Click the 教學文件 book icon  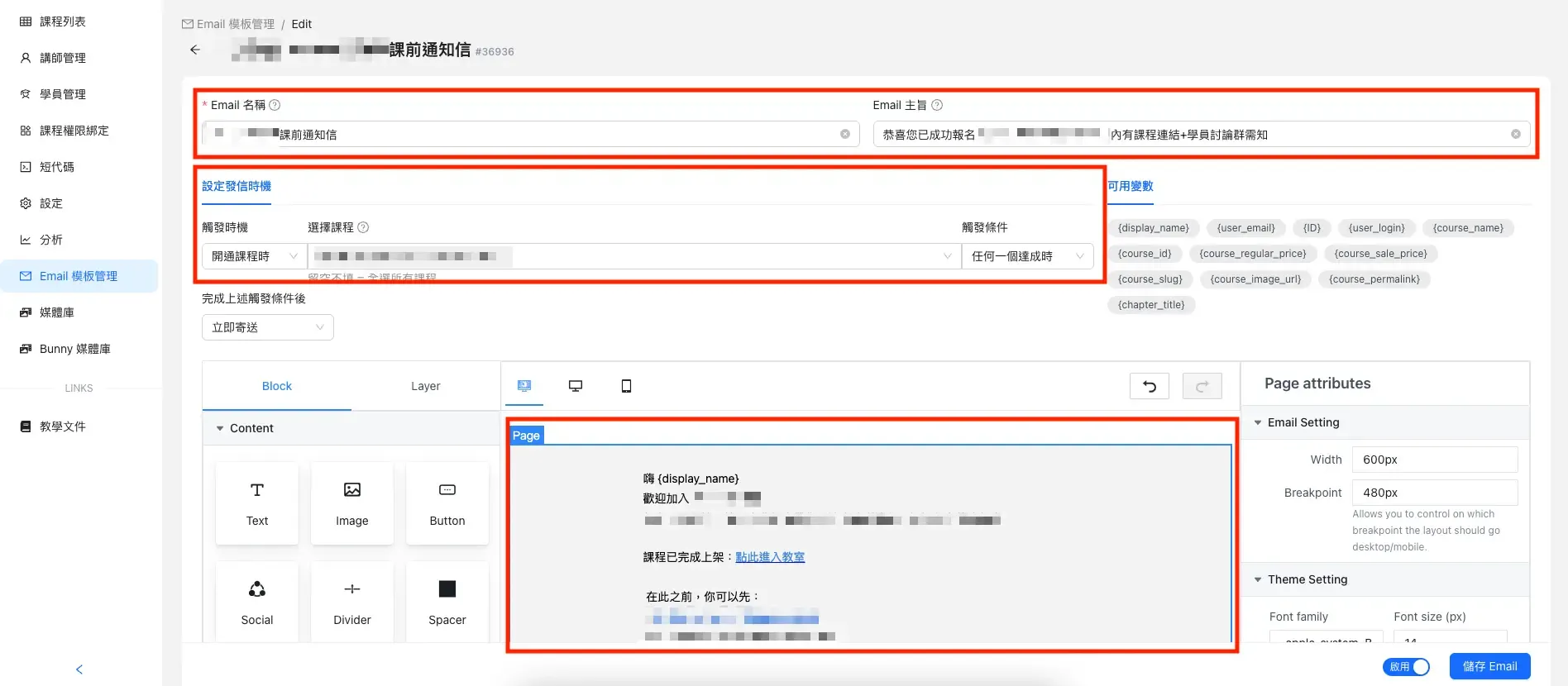[26, 426]
